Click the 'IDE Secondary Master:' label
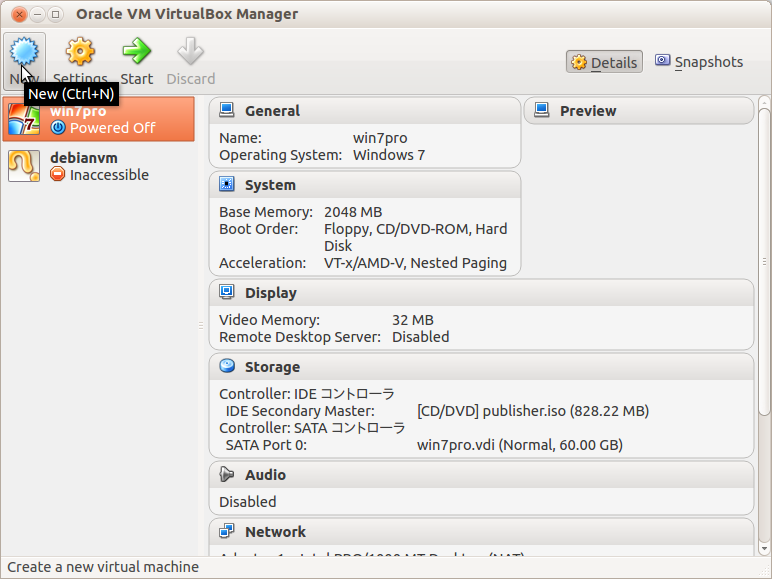Viewport: 772px width, 579px height. 300,411
